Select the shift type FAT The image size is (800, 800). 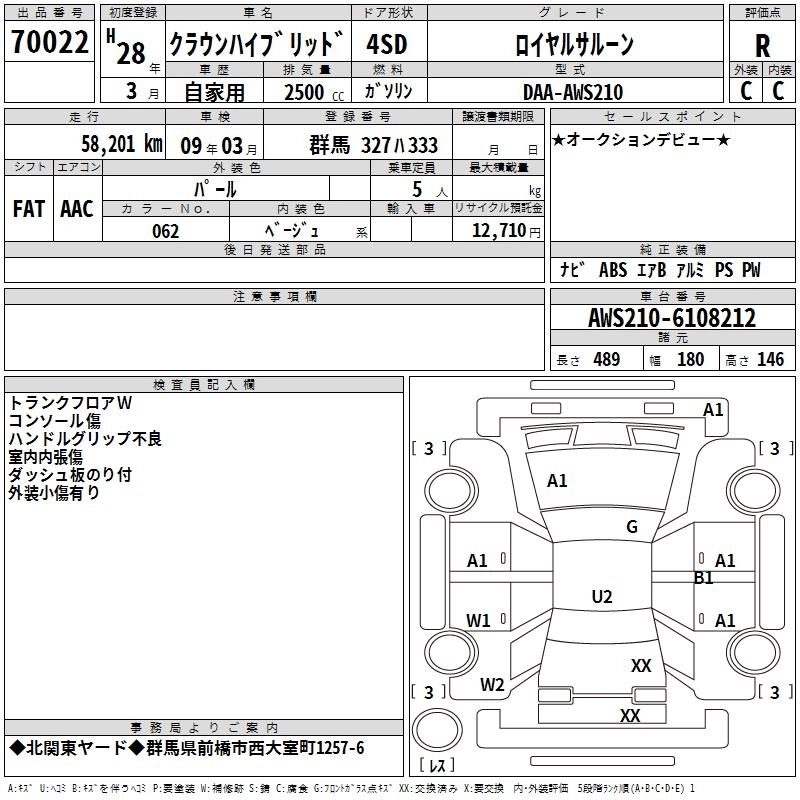pos(29,209)
